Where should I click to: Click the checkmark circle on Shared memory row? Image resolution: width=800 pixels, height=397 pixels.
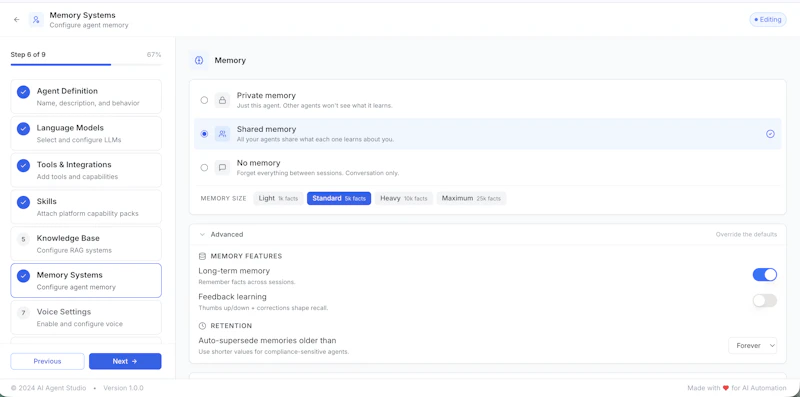pos(770,134)
